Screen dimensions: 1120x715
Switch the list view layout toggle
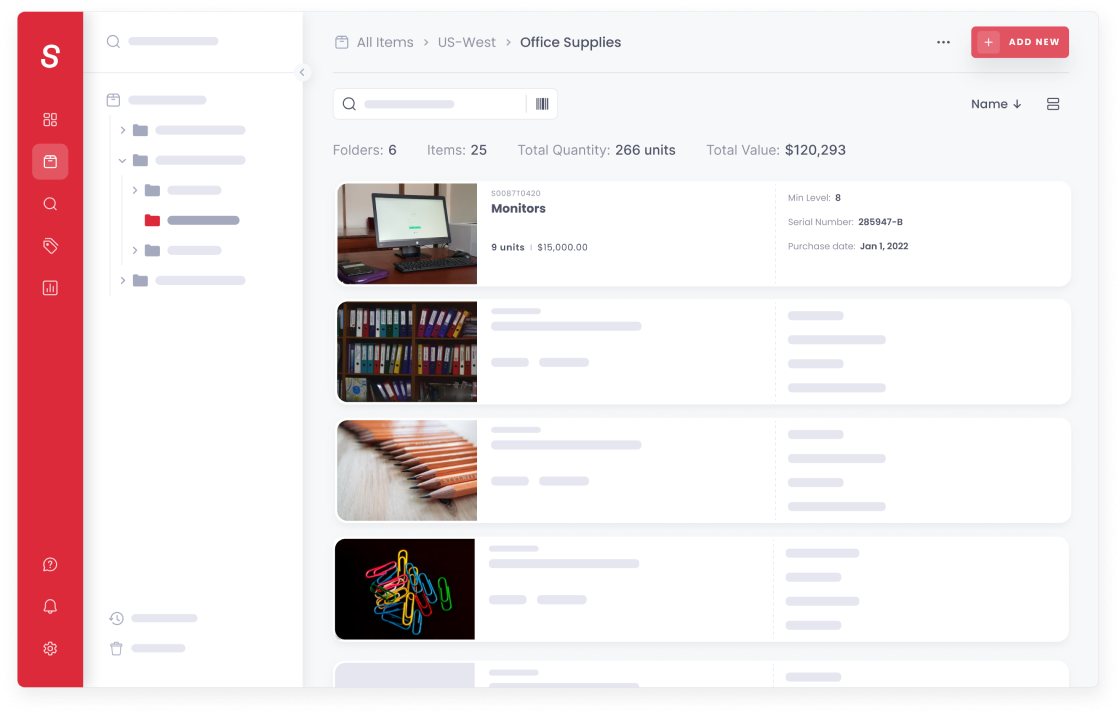coord(1053,104)
